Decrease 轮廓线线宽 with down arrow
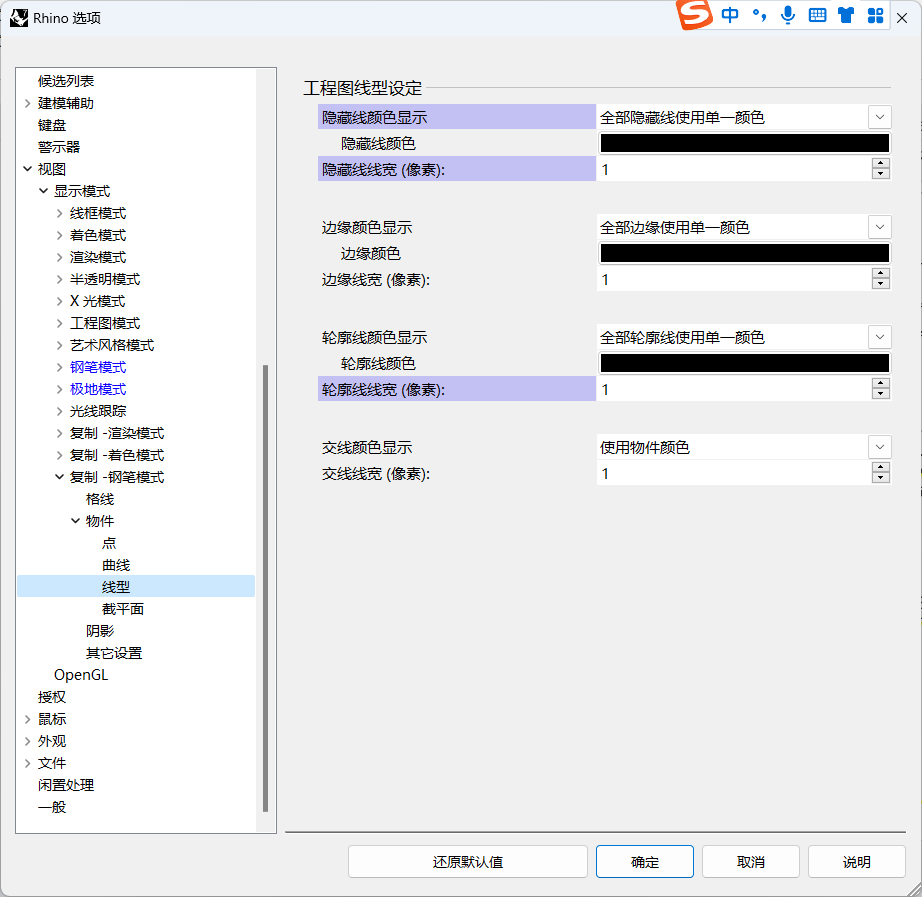 point(880,394)
